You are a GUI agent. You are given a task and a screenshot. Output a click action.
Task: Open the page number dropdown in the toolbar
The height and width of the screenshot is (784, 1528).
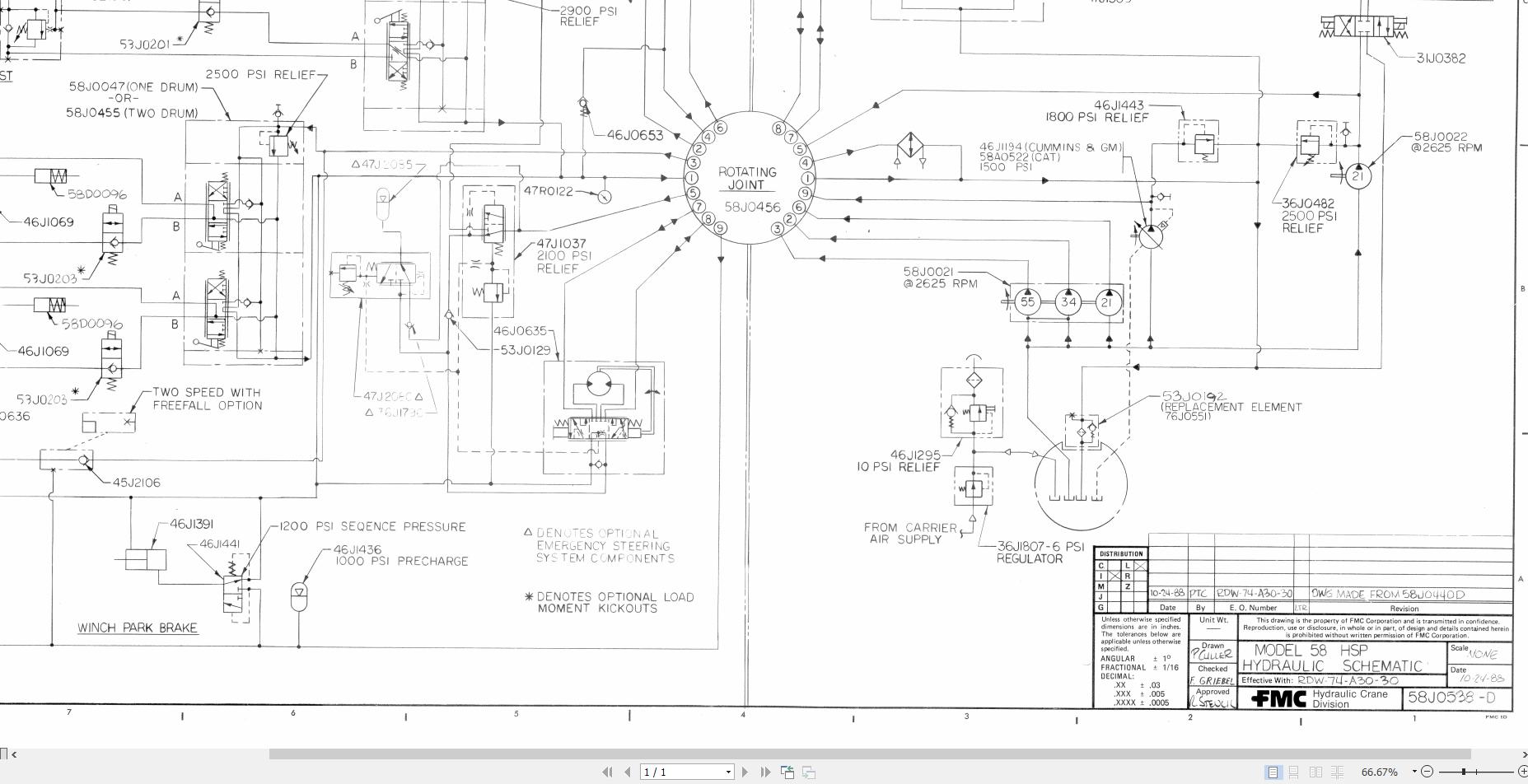pos(728,772)
